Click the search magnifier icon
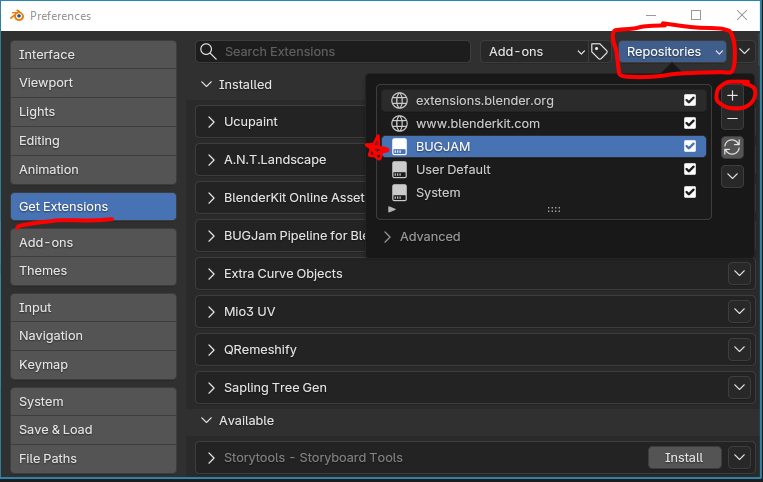Viewport: 763px width, 482px height. pyautogui.click(x=208, y=52)
